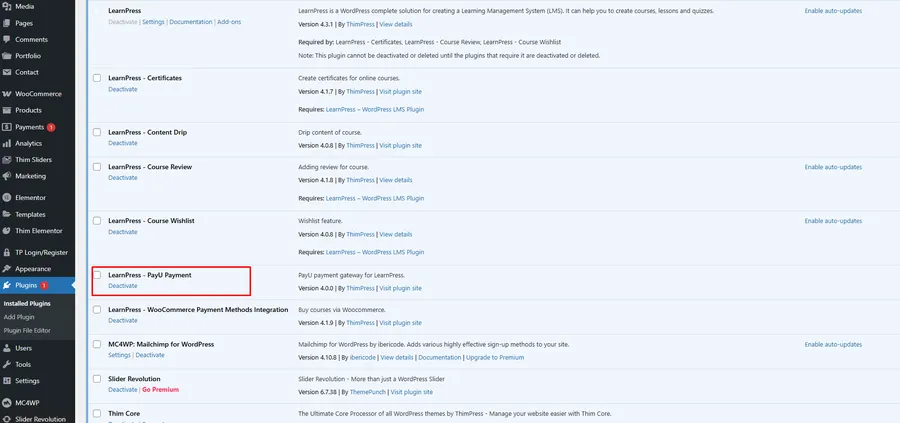Image resolution: width=900 pixels, height=423 pixels.
Task: Open Payments menu with notification badge
Action: 30,127
